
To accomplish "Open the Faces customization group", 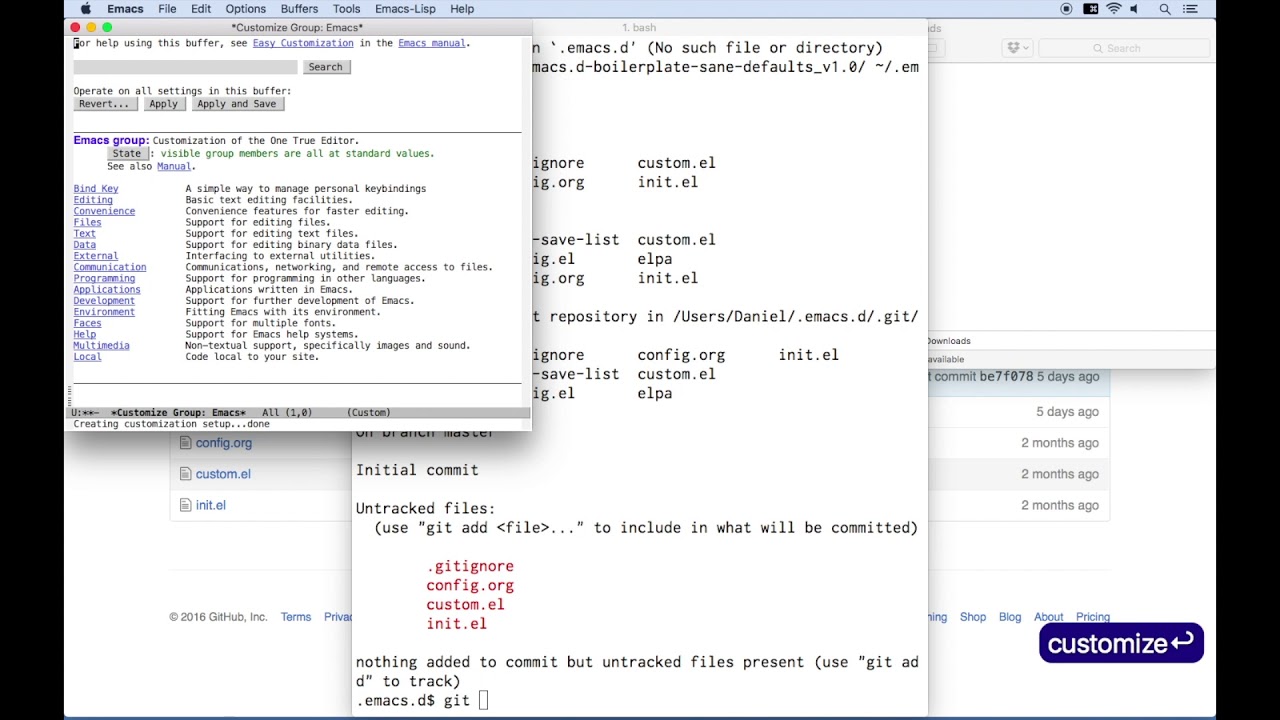I will 87,323.
